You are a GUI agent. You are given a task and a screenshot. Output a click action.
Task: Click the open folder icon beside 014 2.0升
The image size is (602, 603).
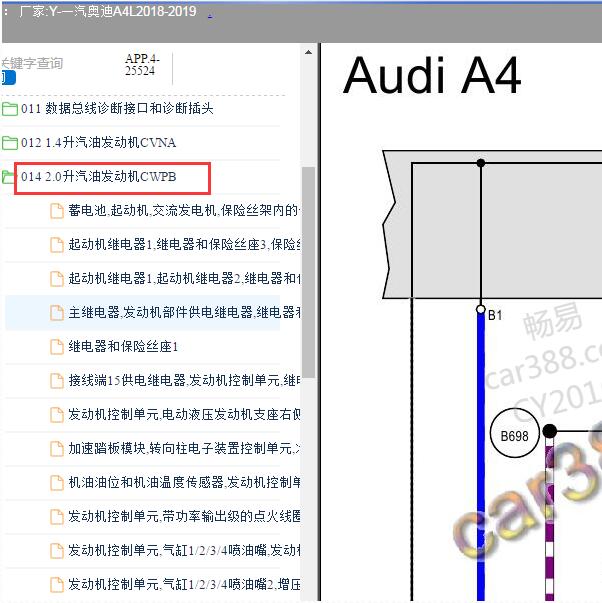(8, 177)
